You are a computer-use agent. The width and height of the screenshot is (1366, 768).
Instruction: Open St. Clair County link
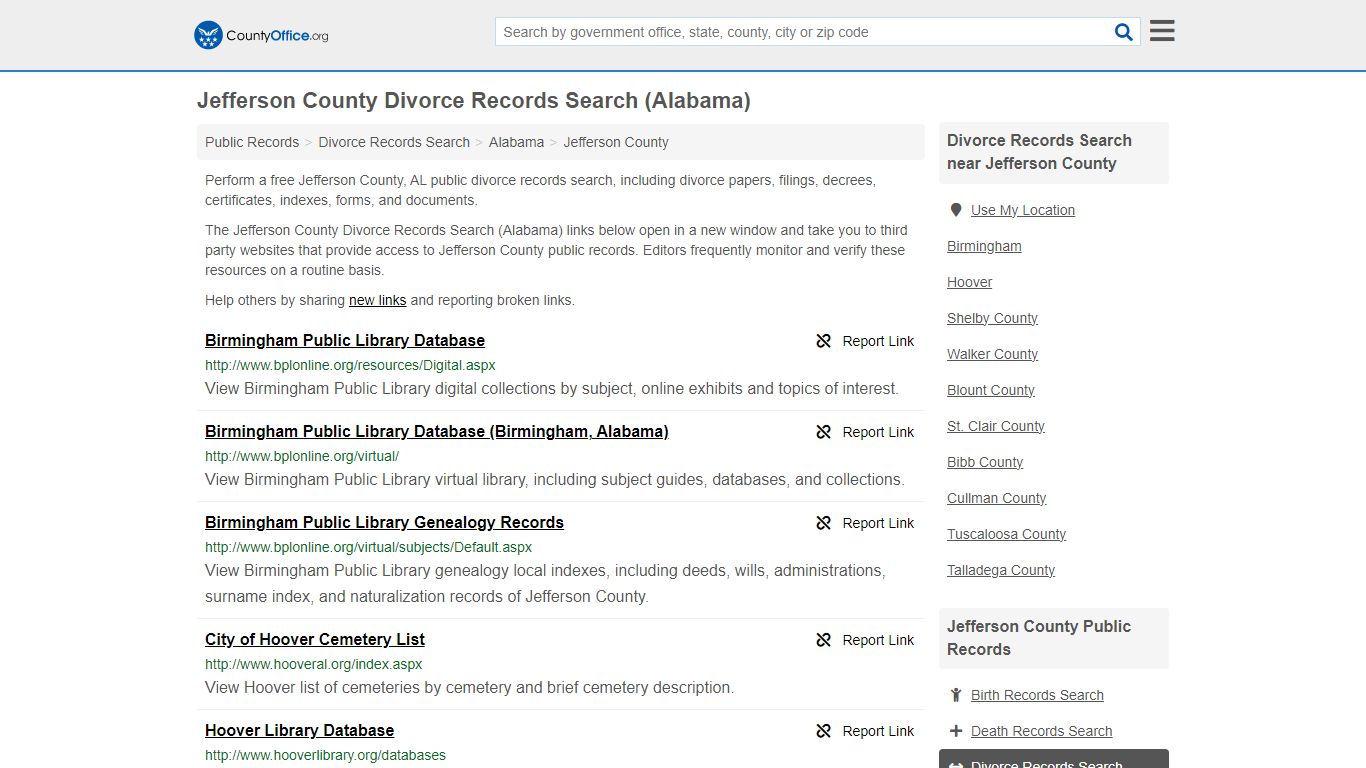pyautogui.click(x=996, y=426)
